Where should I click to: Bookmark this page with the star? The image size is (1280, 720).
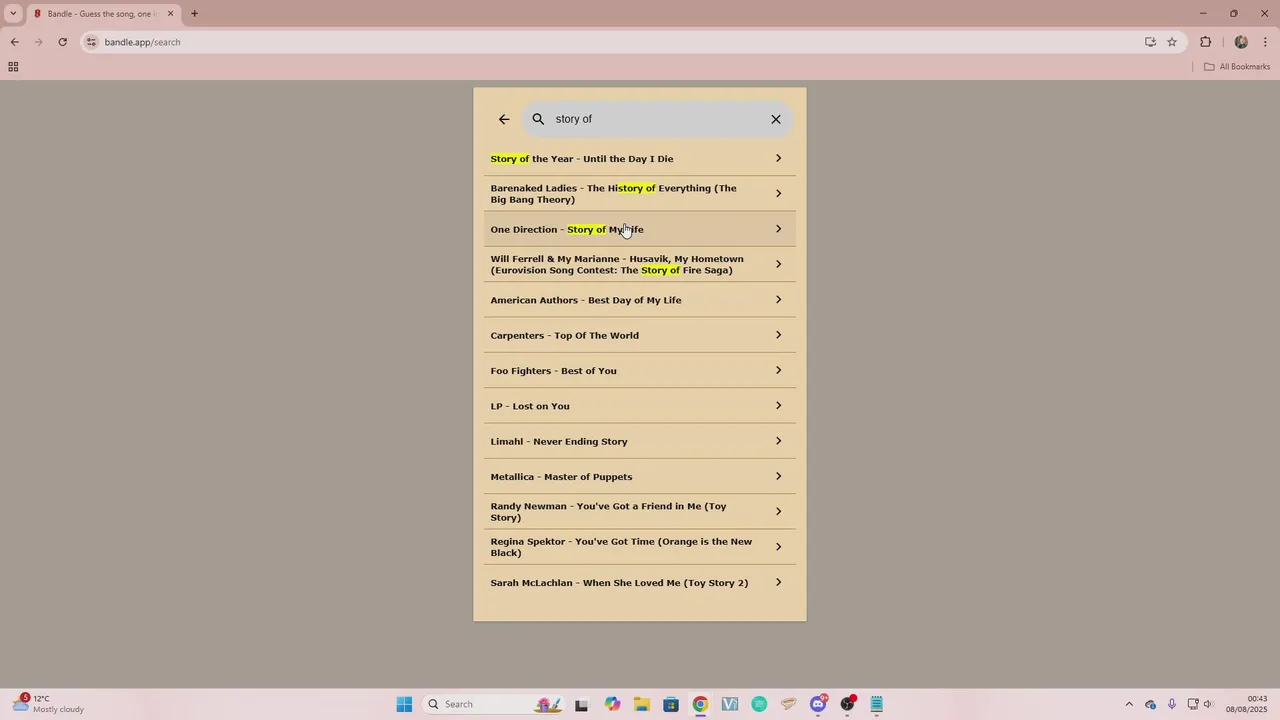coord(1172,42)
